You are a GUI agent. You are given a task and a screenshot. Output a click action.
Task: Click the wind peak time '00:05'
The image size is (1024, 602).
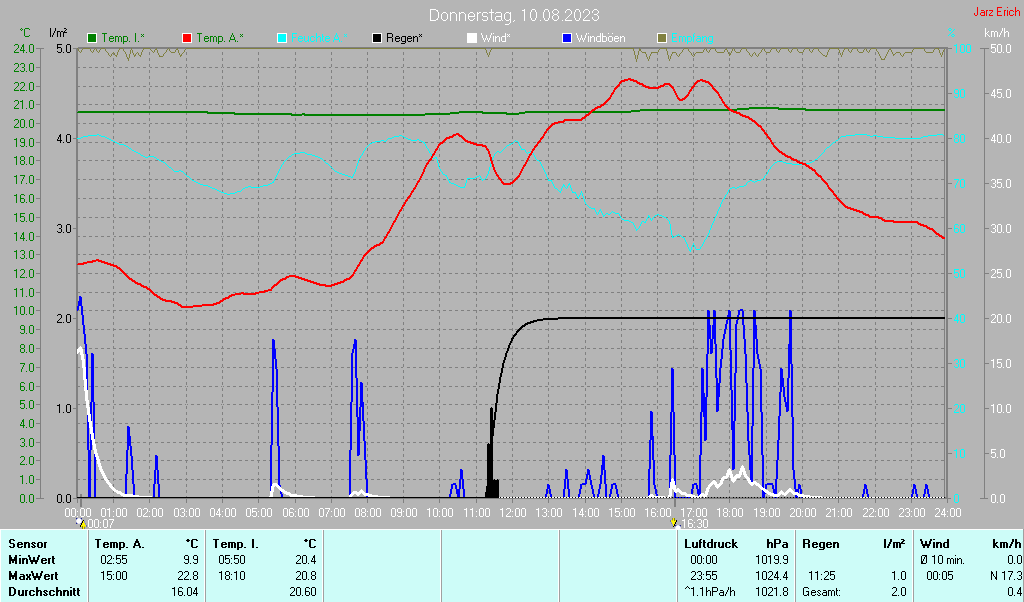(940, 577)
